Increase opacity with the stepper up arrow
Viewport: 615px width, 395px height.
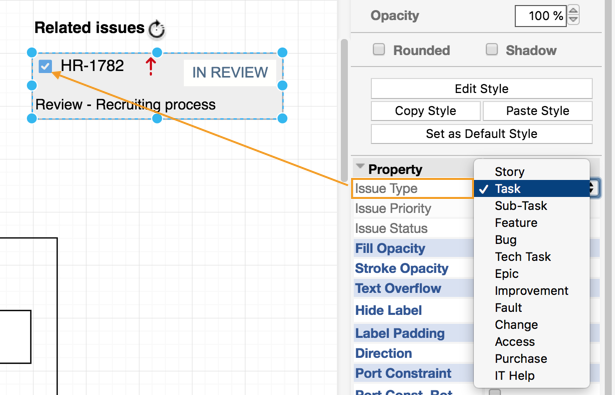click(573, 11)
